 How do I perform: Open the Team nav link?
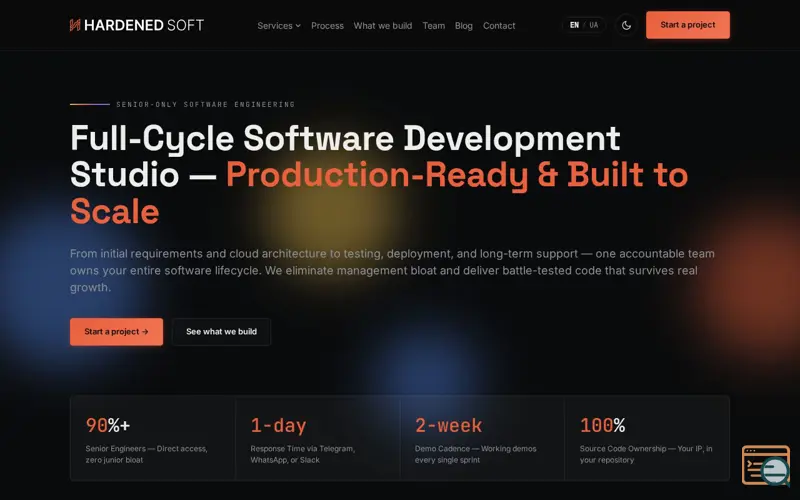click(x=434, y=26)
